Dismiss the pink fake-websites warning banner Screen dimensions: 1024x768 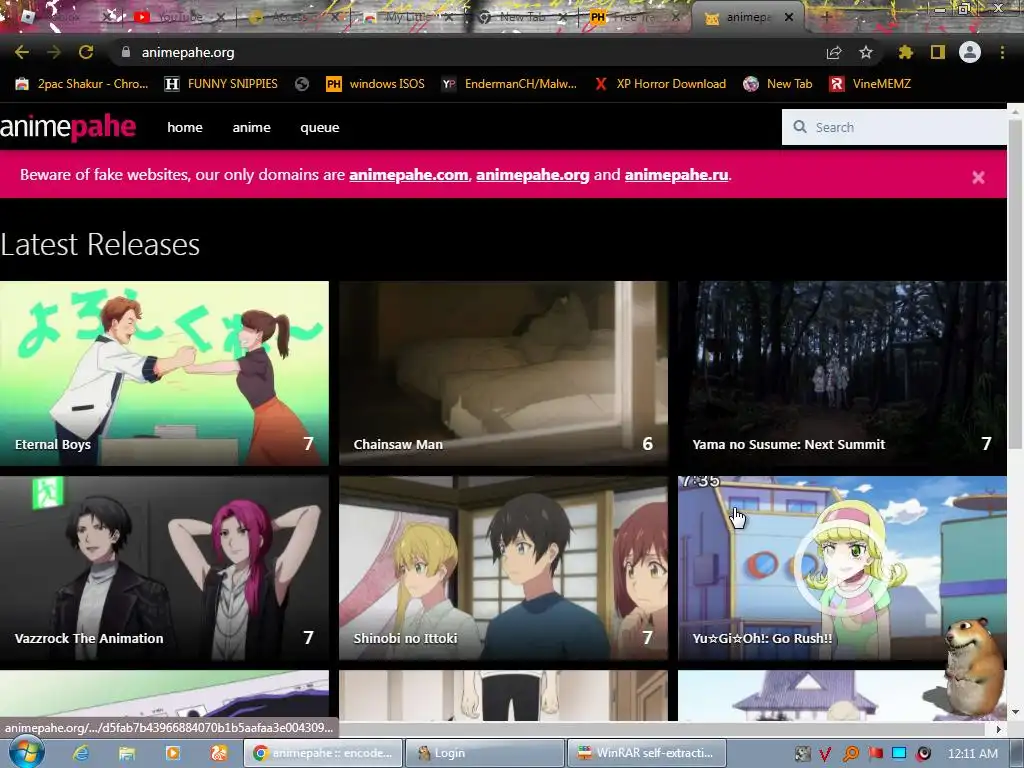[x=978, y=177]
